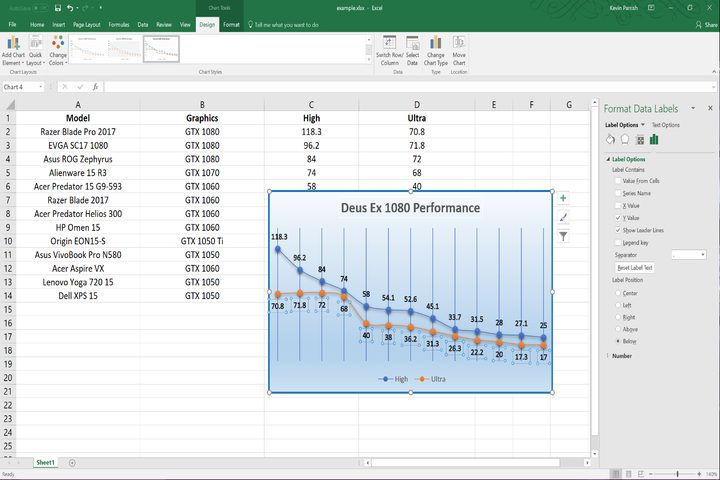Open Customize Quick Access Toolbar dropdown
Image resolution: width=720 pixels, height=480 pixels.
(x=100, y=8)
